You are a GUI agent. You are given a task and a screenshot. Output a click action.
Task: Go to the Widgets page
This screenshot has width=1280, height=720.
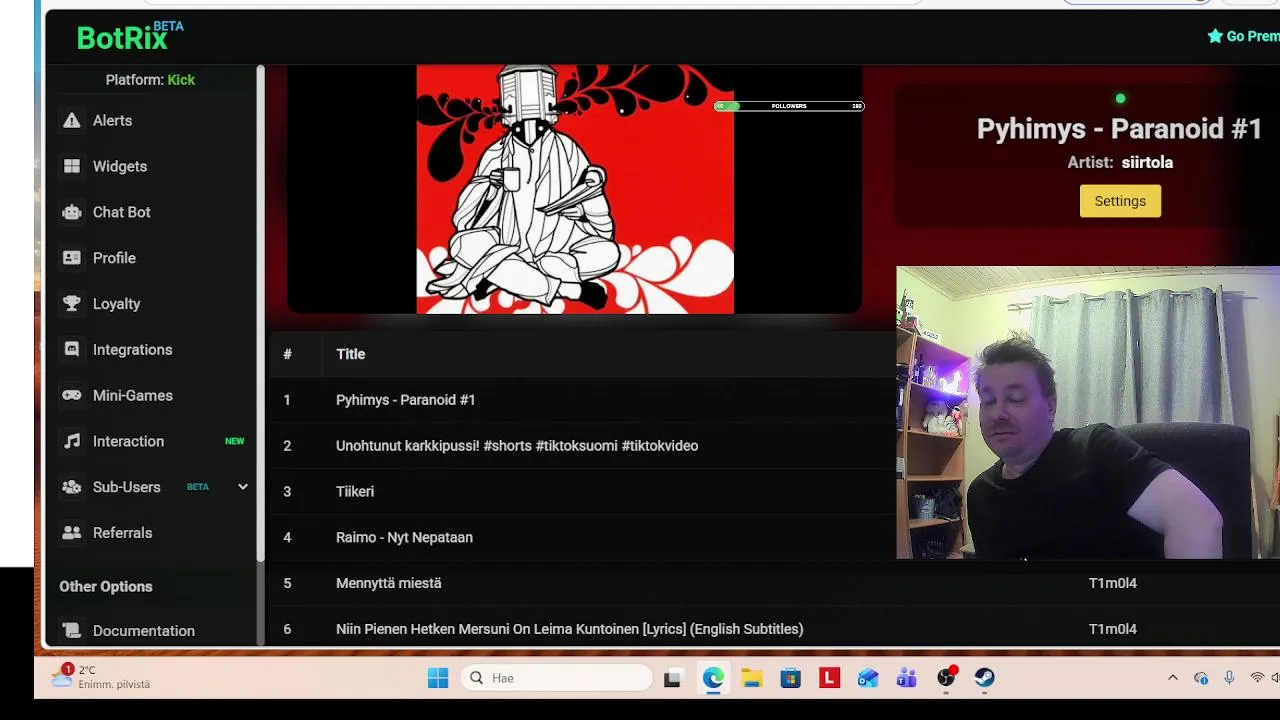coord(120,166)
